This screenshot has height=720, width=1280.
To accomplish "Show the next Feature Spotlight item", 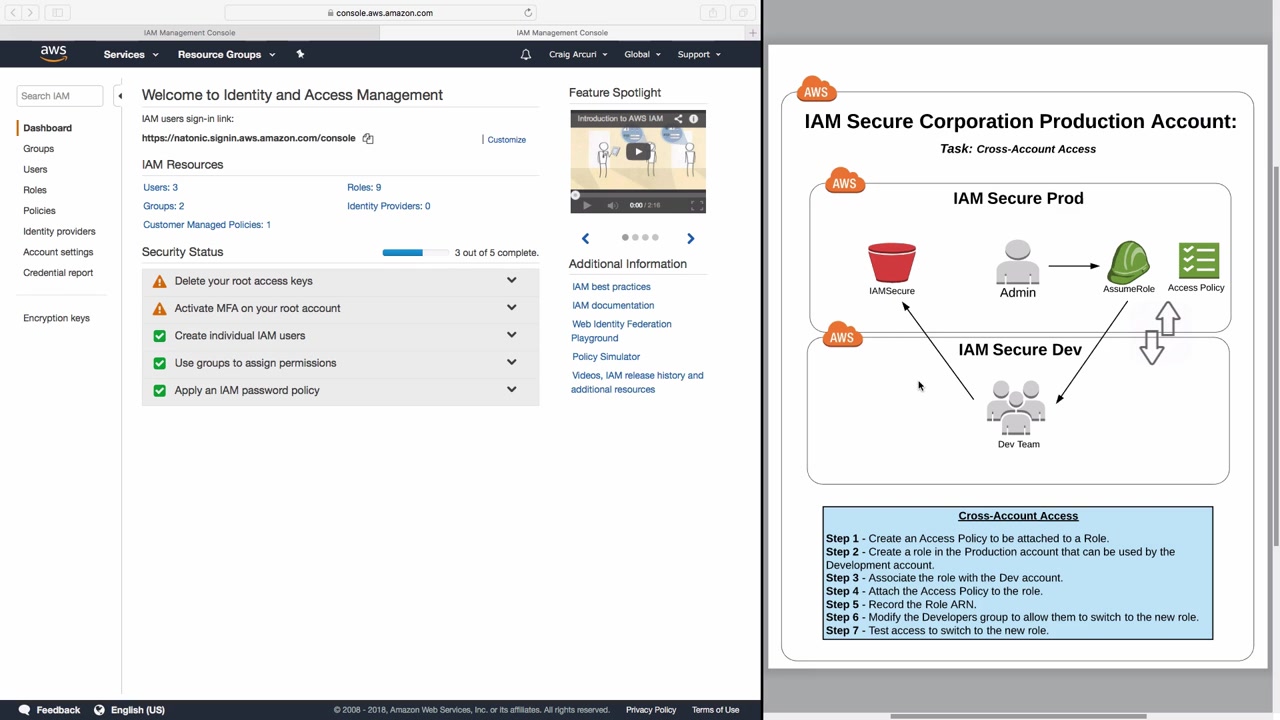I will point(690,238).
